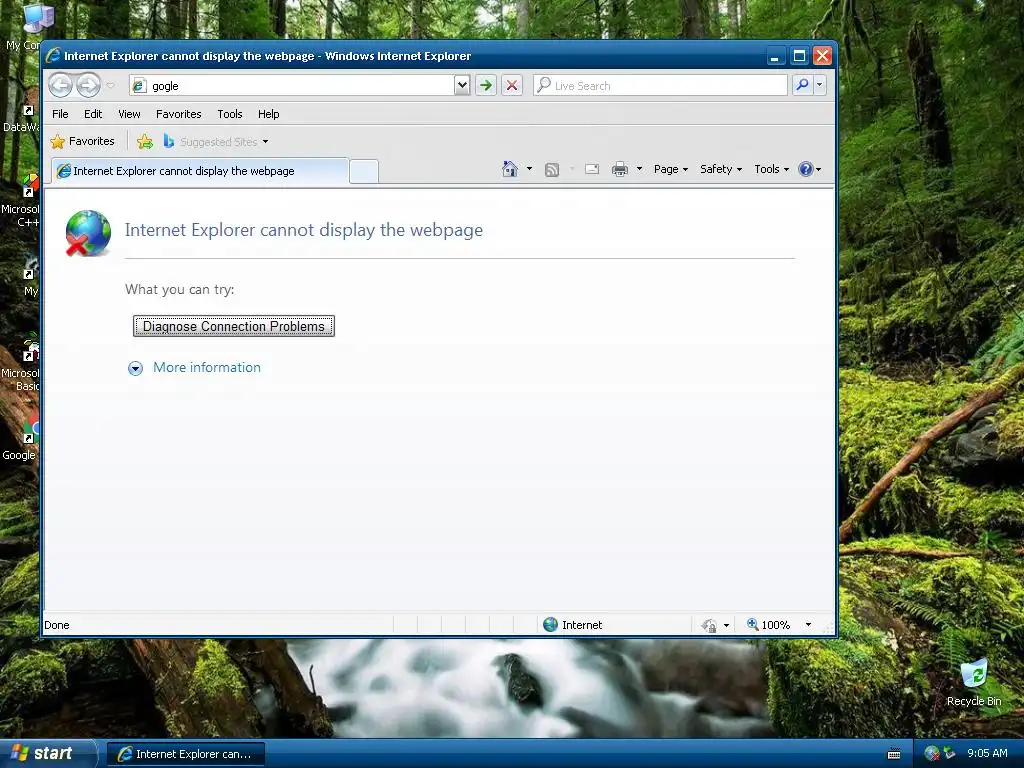Click the Print icon
The width and height of the screenshot is (1024, 768).
(x=620, y=169)
